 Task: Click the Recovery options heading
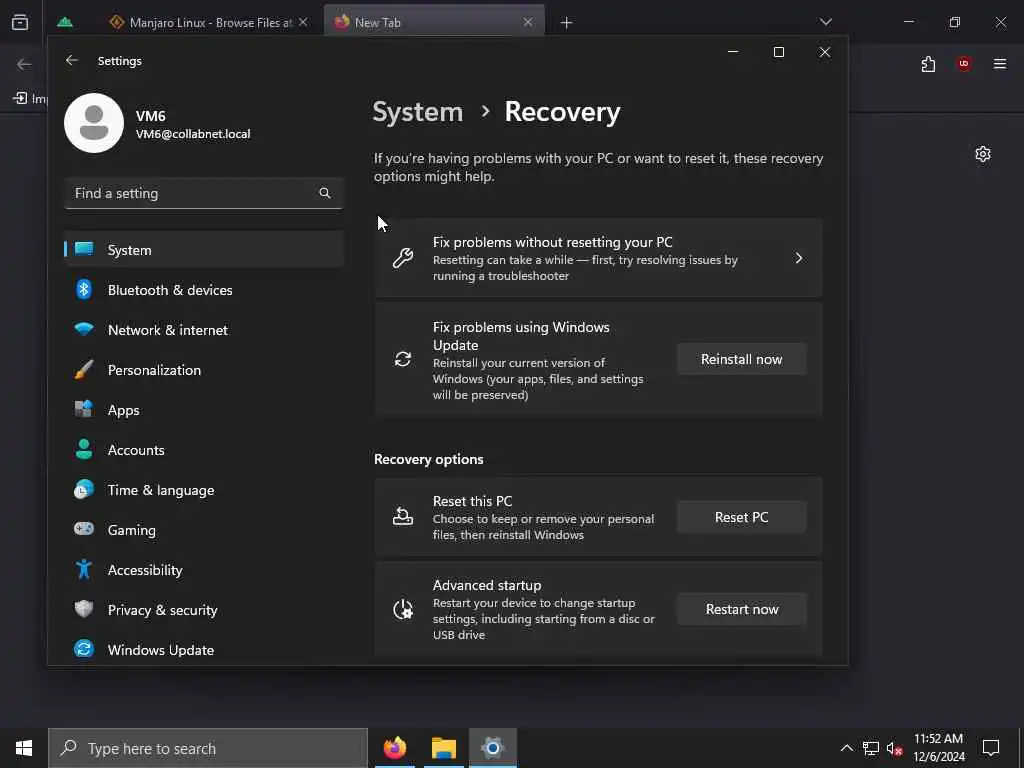coord(428,459)
